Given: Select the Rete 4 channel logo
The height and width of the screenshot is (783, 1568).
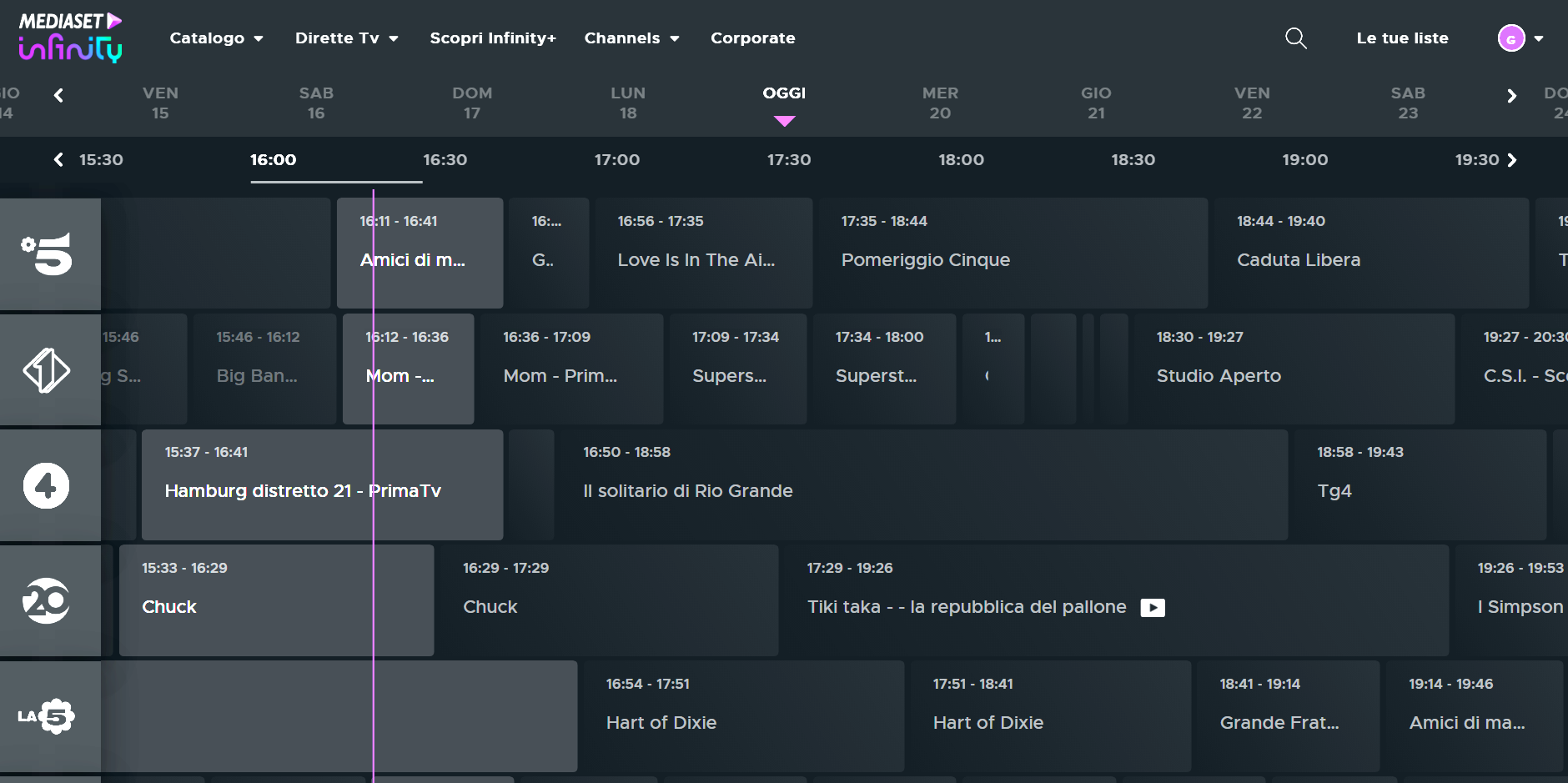Looking at the screenshot, I should (x=47, y=485).
